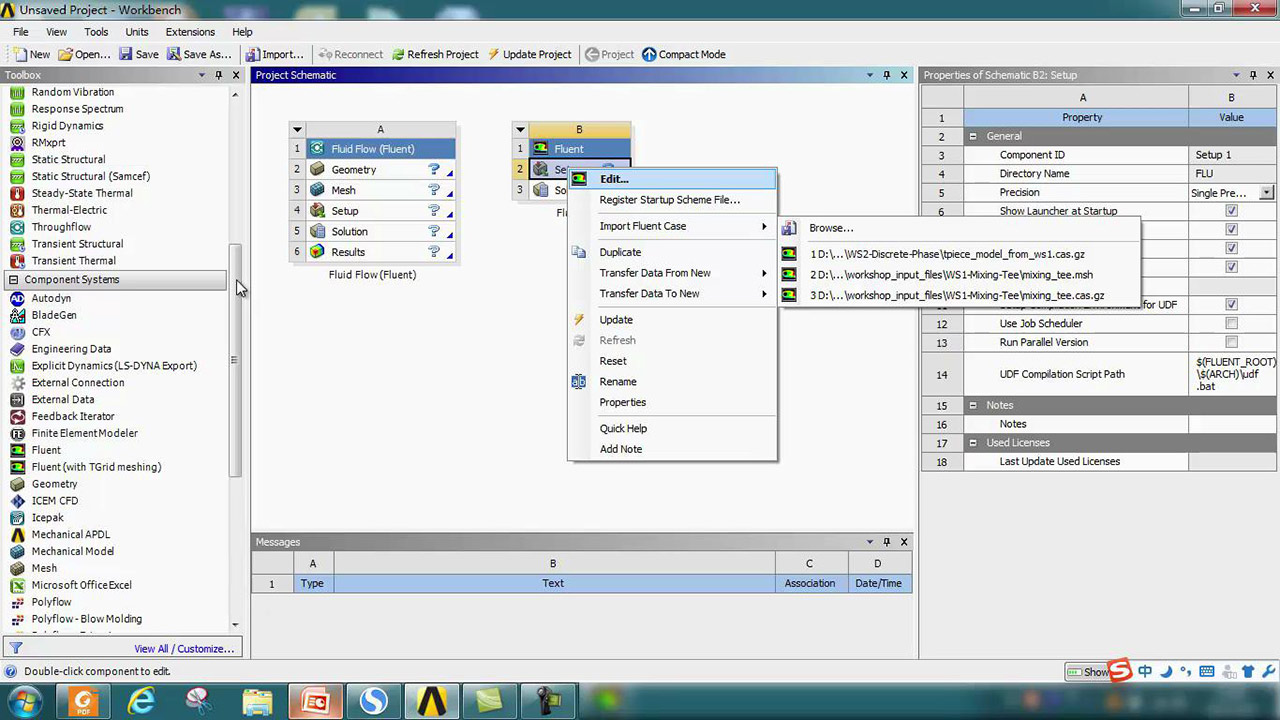
Task: Click the Refresh Project toolbar button
Action: [435, 54]
